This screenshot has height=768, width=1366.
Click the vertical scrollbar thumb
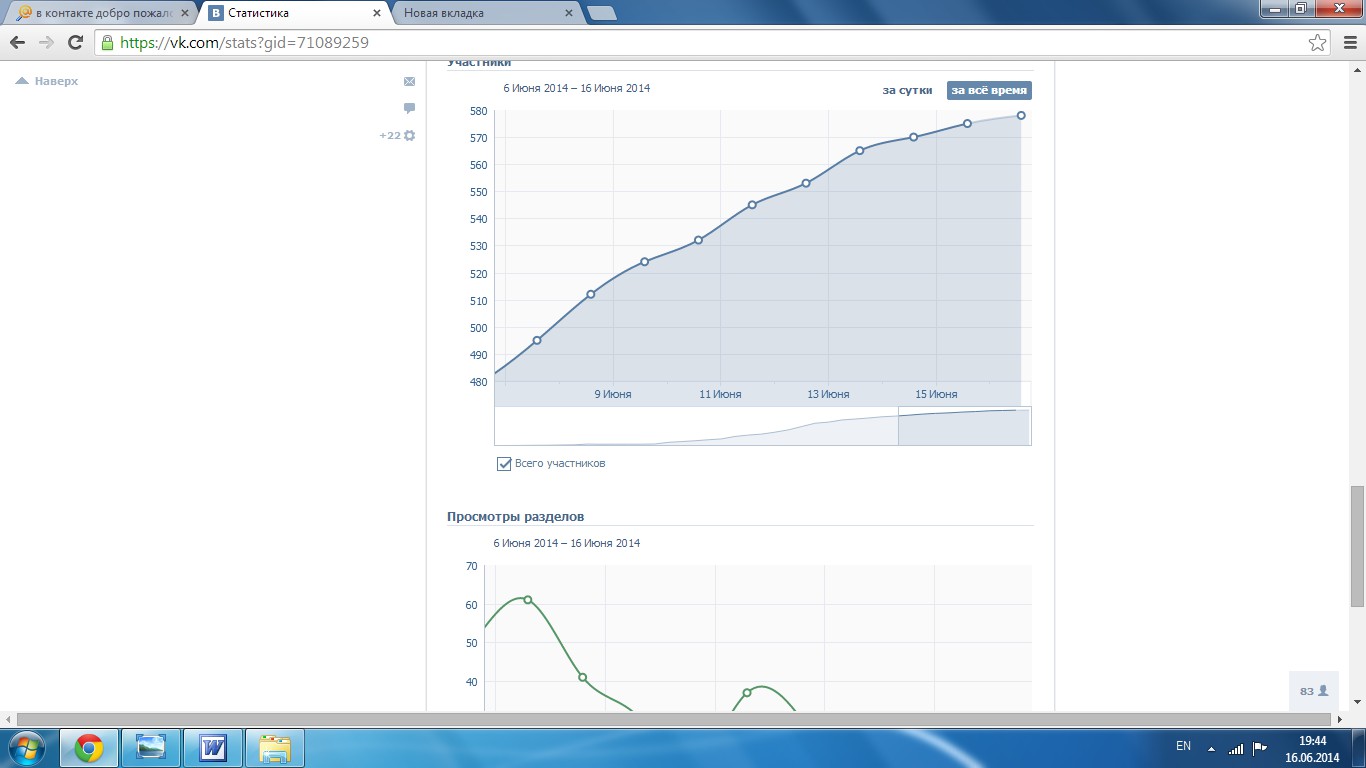tap(1357, 545)
